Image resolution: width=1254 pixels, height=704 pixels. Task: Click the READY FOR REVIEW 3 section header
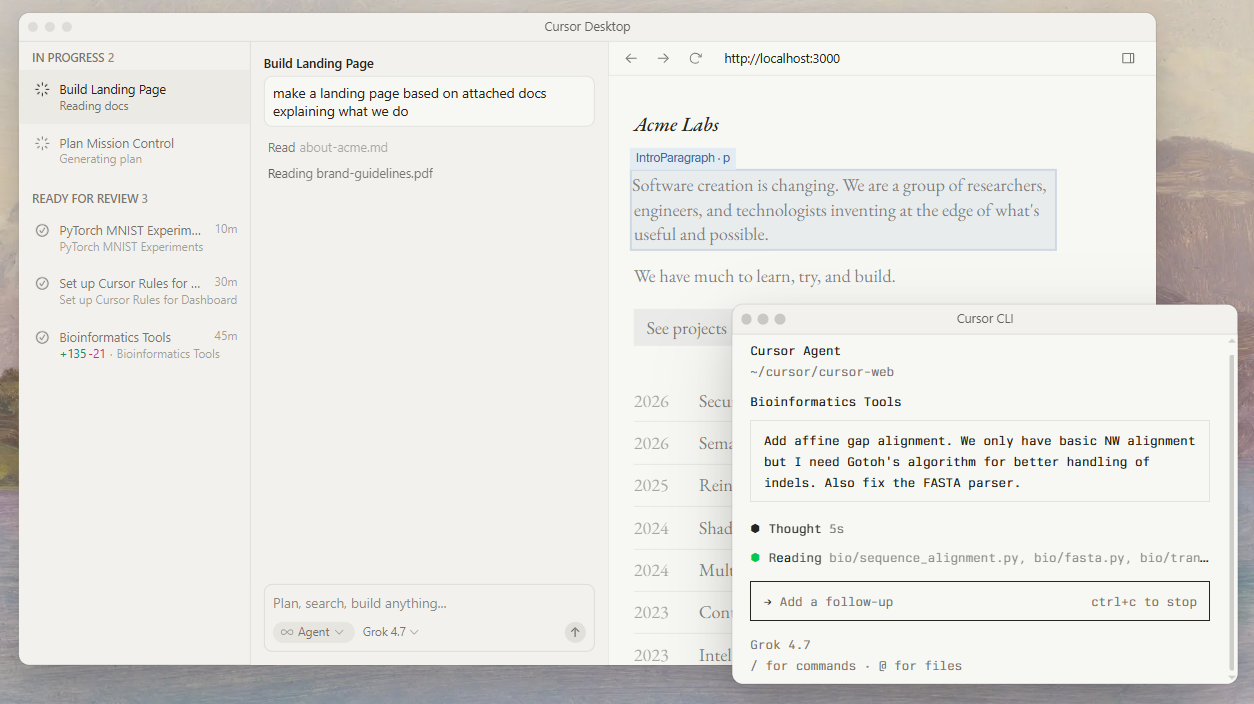tap(90, 198)
